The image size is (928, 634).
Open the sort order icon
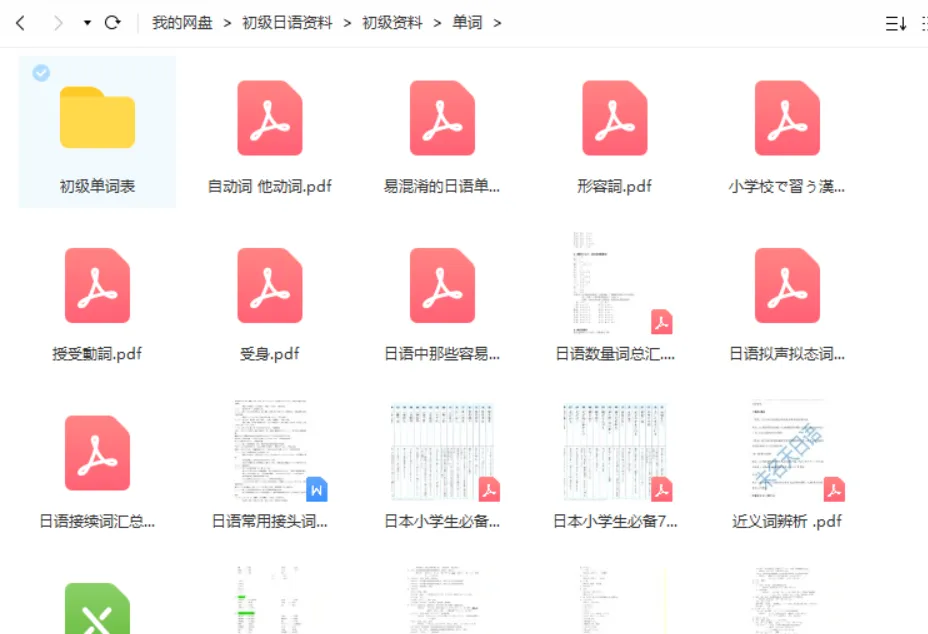895,24
